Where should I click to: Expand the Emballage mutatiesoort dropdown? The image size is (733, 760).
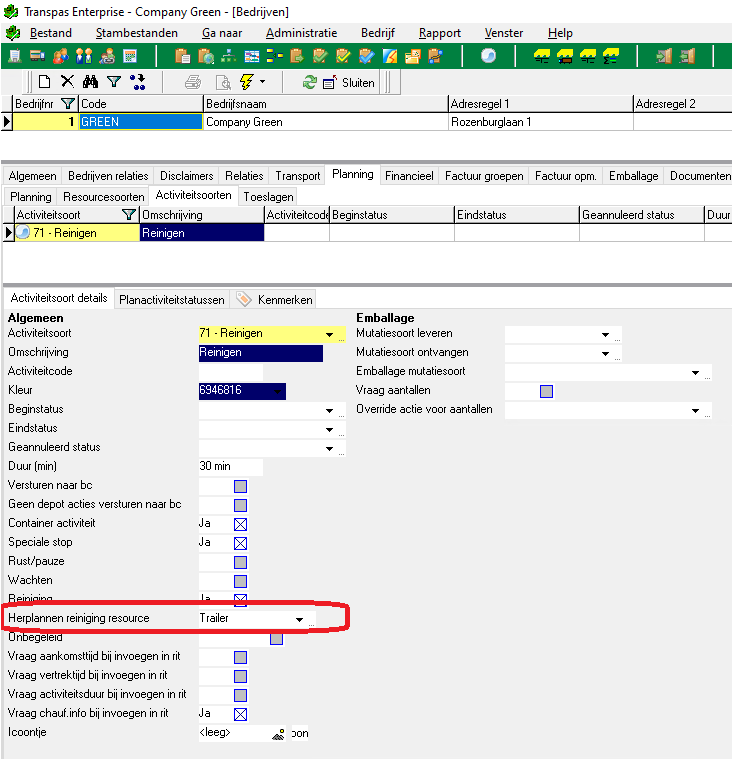coord(695,372)
